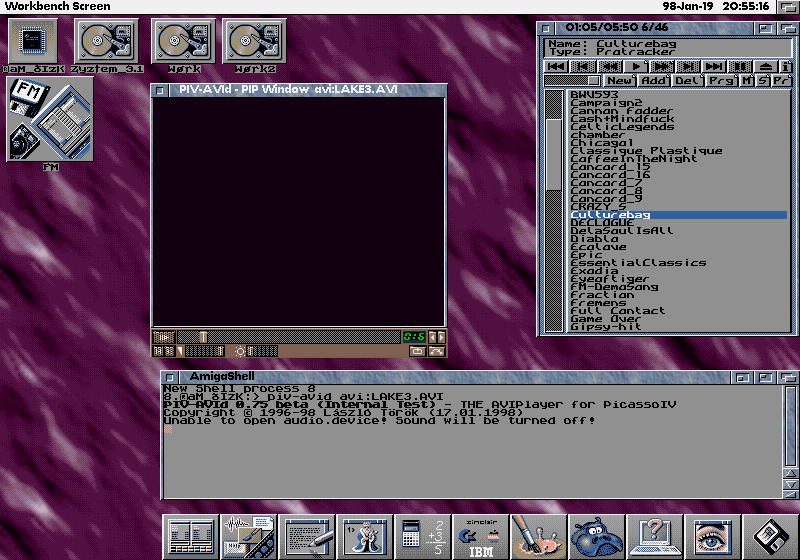Click PIV-AVid video position slider knob
The height and width of the screenshot is (560, 800).
pyautogui.click(x=203, y=337)
